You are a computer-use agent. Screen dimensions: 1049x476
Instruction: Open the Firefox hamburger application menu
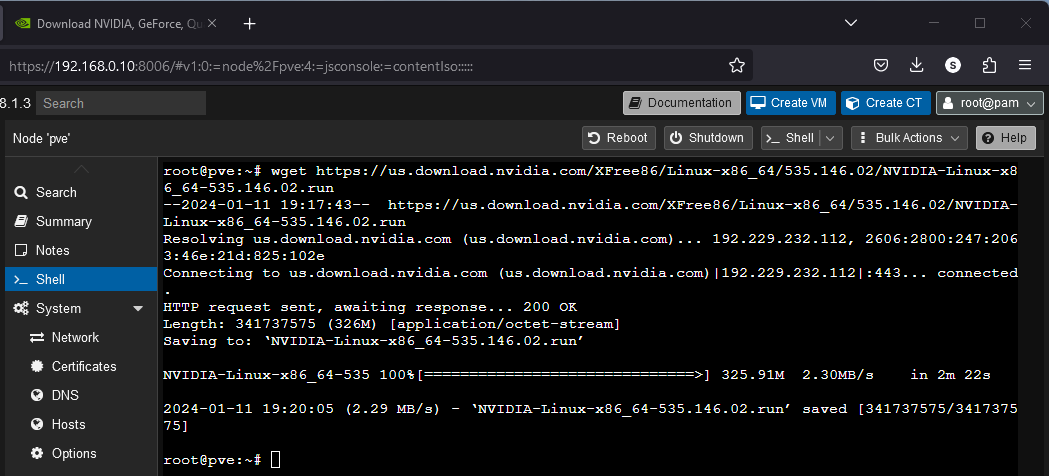click(1025, 65)
